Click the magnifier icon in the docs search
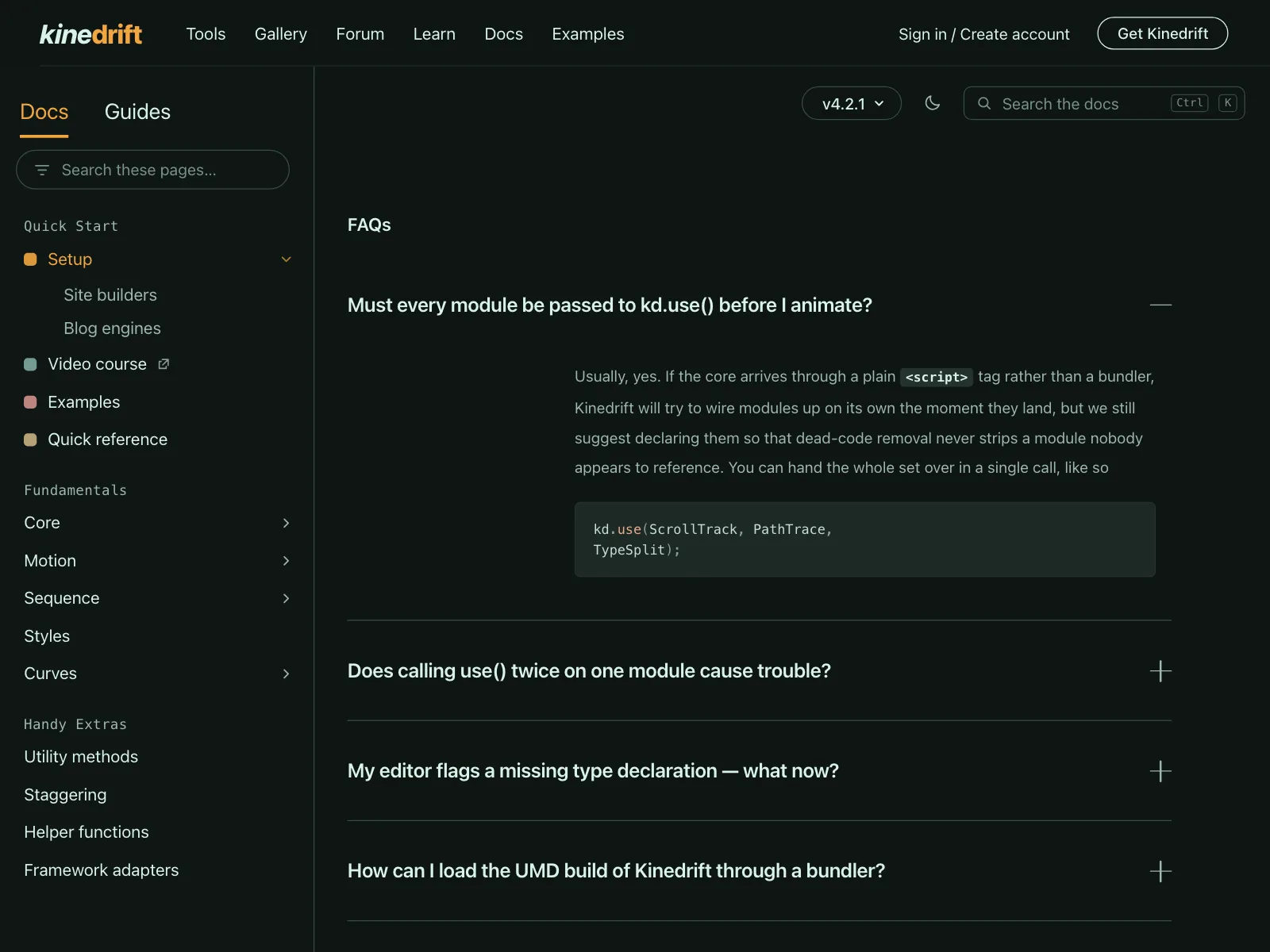The width and height of the screenshot is (1270, 952). click(984, 103)
